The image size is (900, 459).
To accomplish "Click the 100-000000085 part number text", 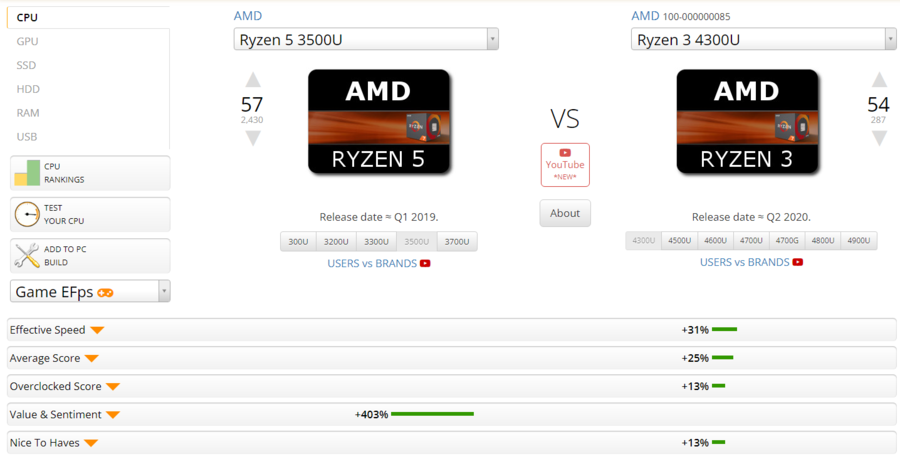I will click(696, 17).
